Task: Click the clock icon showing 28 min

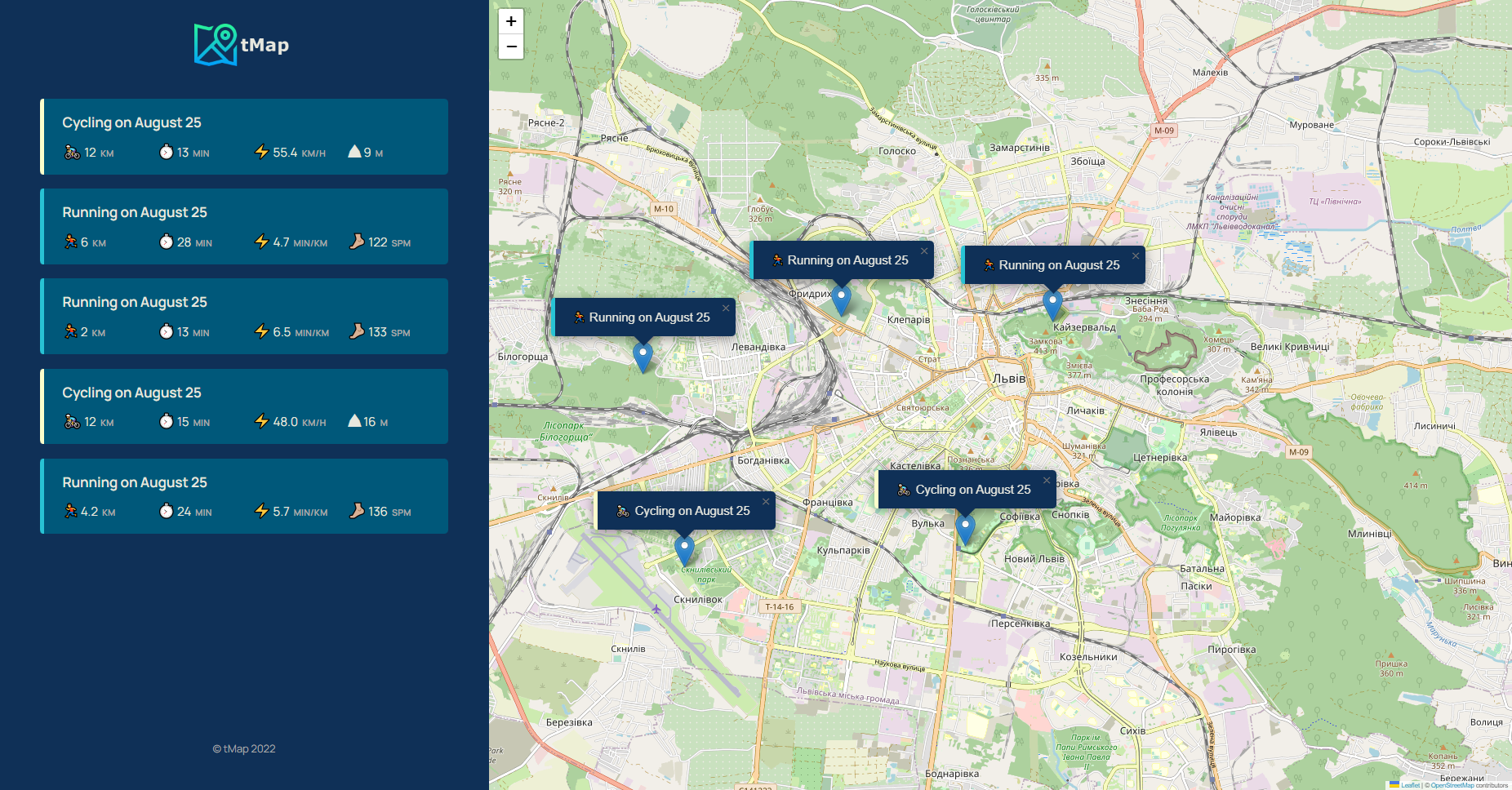Action: point(166,242)
